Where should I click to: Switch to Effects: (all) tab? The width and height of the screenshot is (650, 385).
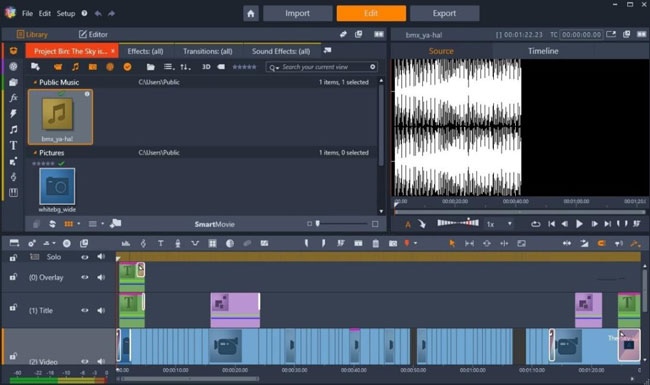pyautogui.click(x=145, y=51)
